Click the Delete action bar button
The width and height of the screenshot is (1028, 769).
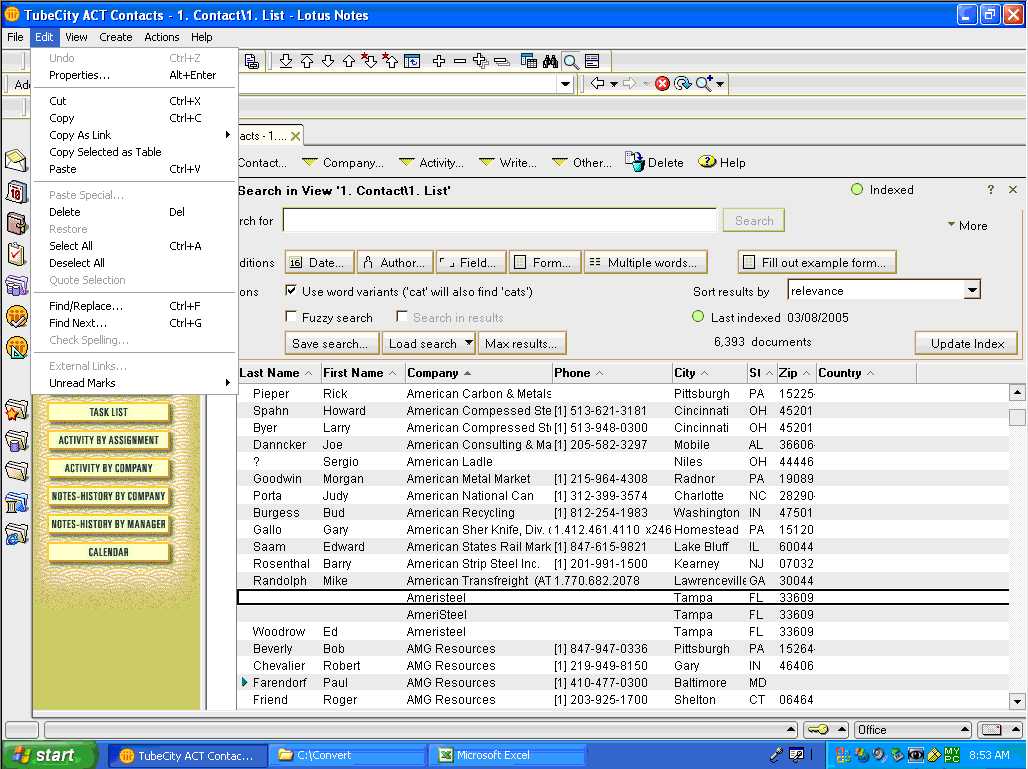tap(654, 163)
